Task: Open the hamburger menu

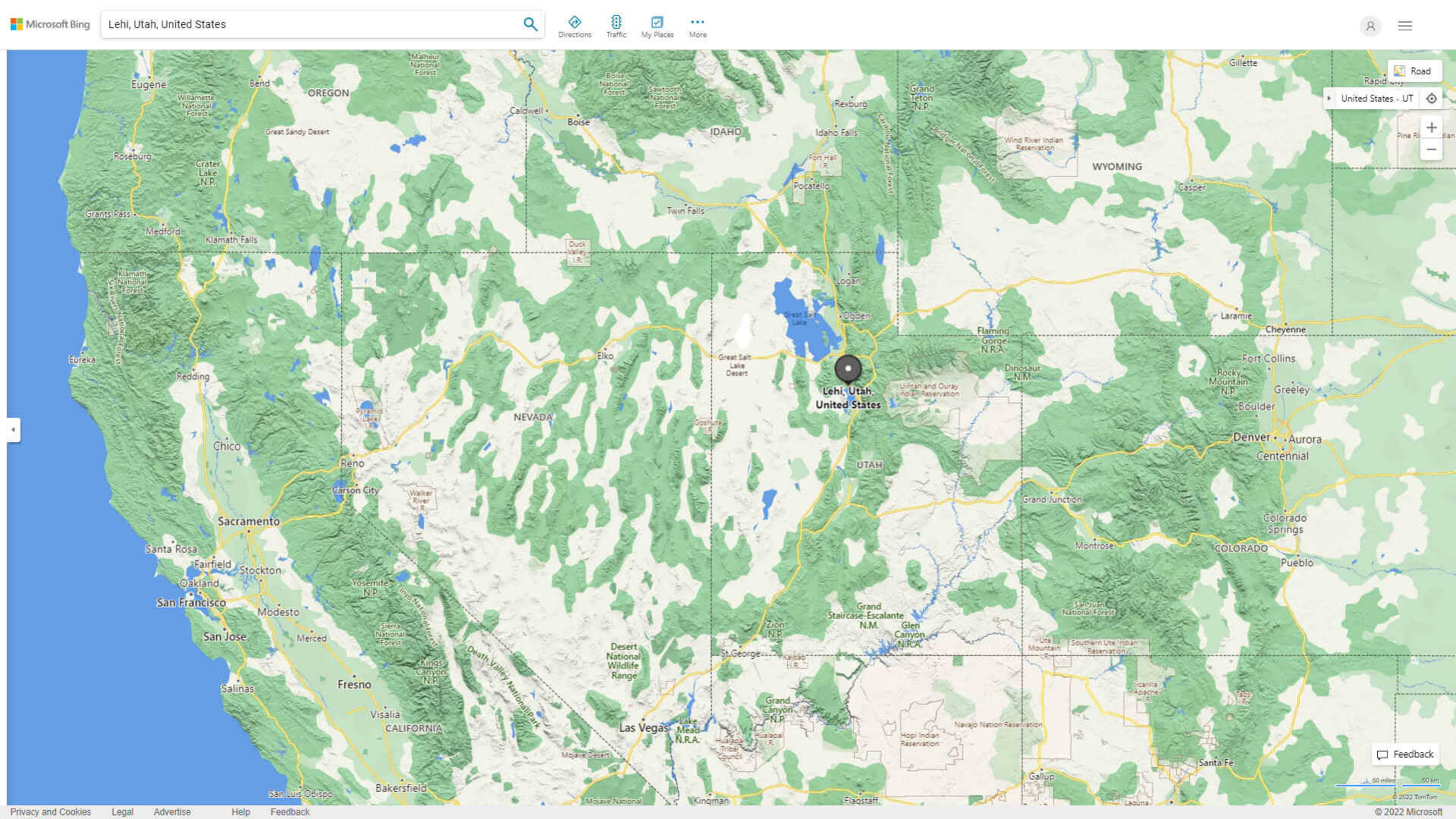Action: coord(1405,25)
